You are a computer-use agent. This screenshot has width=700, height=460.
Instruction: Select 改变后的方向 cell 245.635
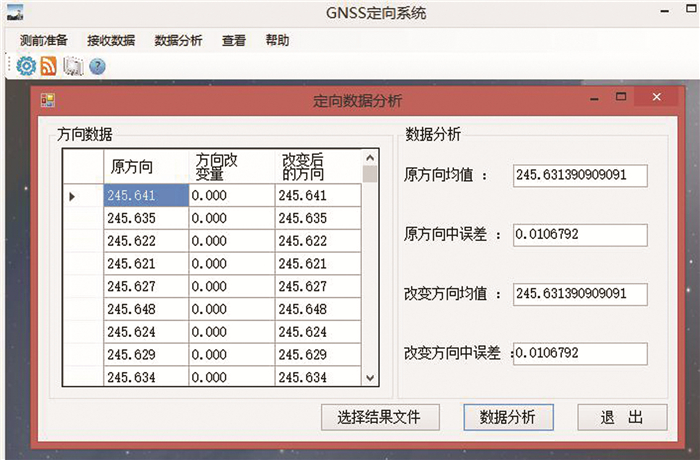coord(318,218)
